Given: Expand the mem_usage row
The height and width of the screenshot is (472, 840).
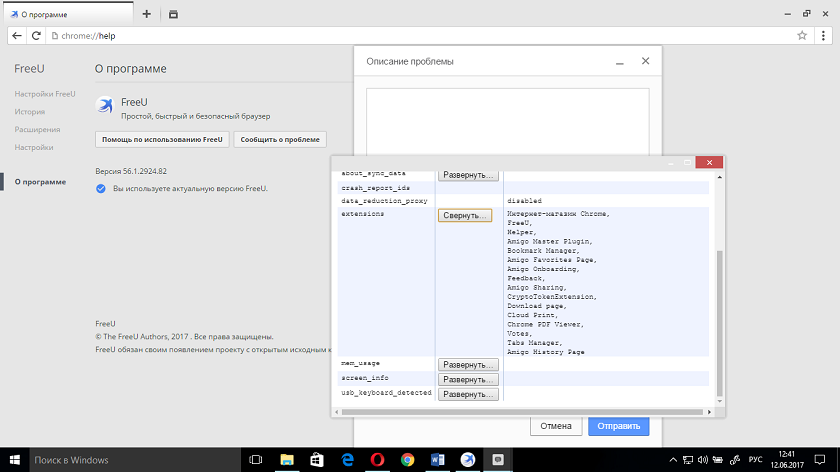Looking at the screenshot, I should point(467,365).
